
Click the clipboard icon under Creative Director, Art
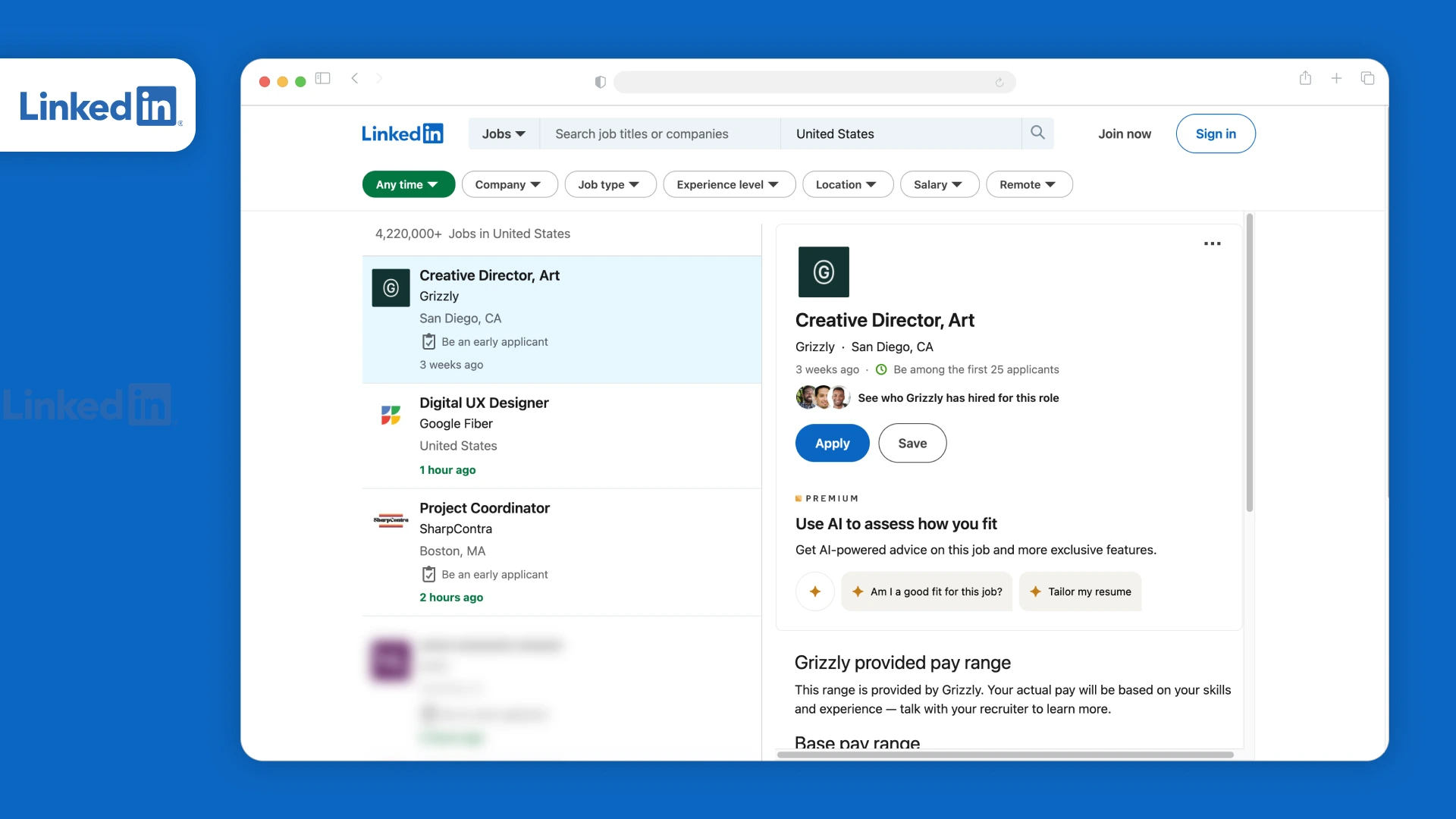tap(428, 341)
